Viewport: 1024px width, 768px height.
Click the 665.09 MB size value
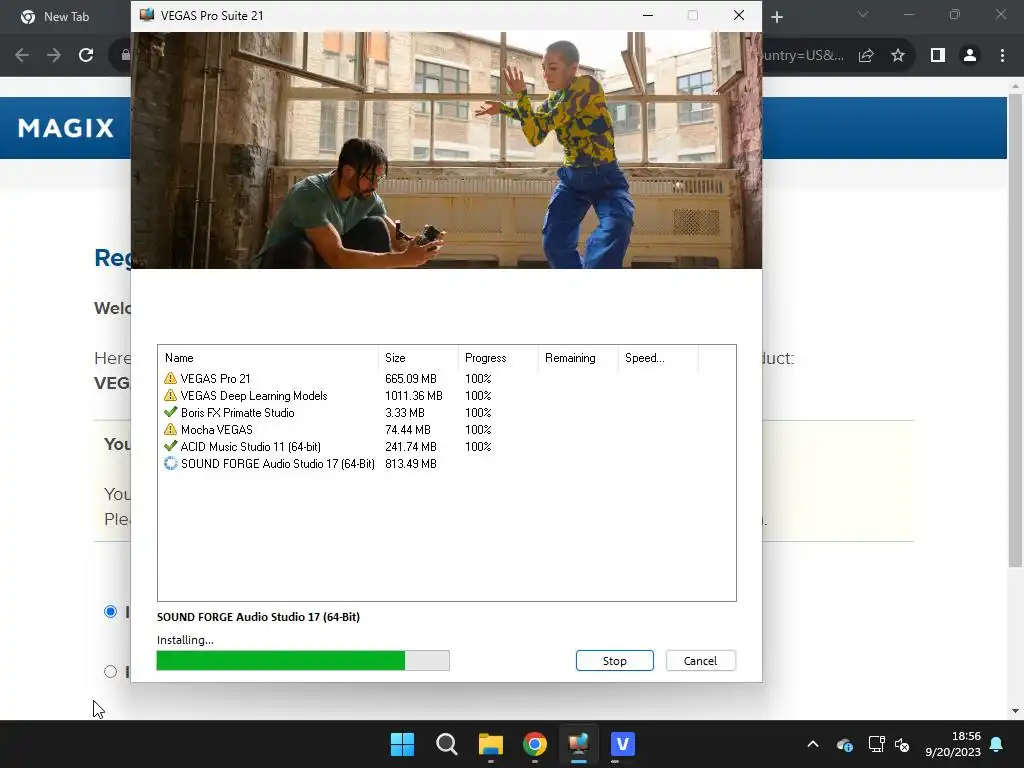411,379
